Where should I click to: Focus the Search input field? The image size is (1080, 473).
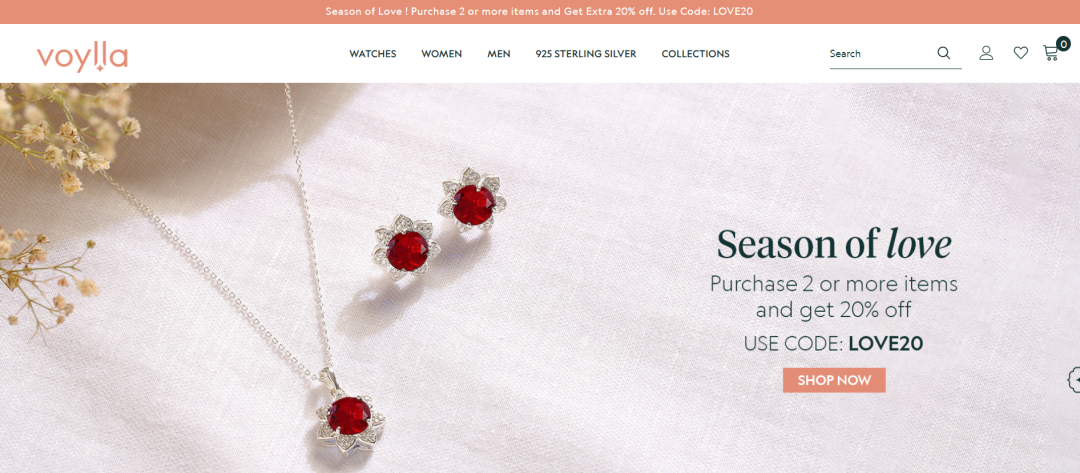(x=882, y=54)
